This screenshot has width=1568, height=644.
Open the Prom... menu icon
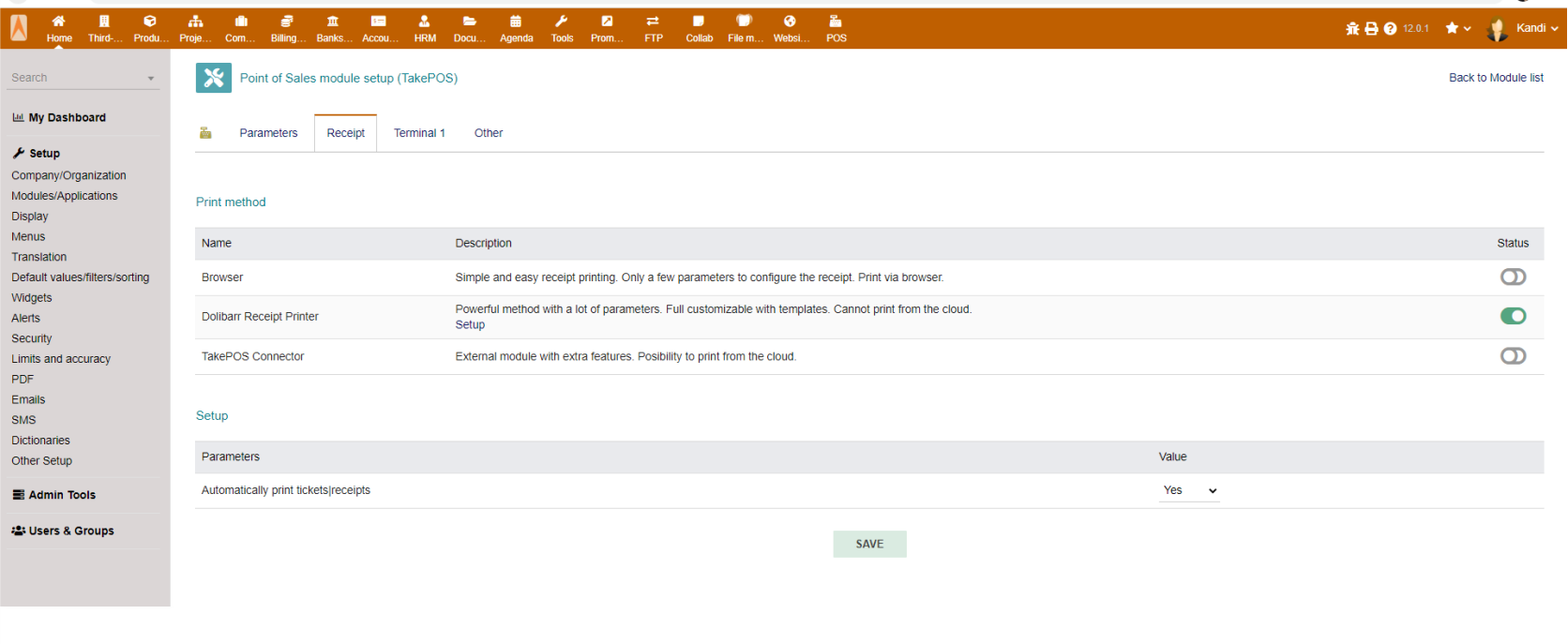click(x=607, y=21)
